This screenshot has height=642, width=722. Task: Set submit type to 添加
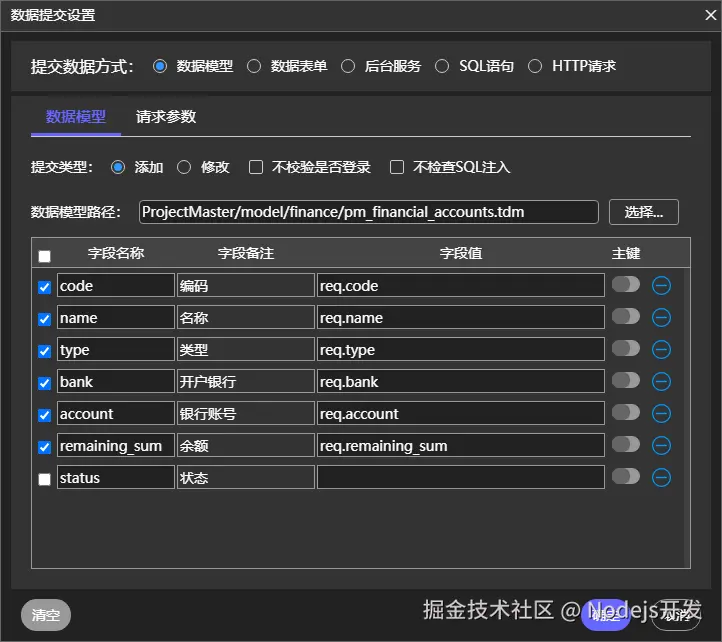[x=118, y=167]
